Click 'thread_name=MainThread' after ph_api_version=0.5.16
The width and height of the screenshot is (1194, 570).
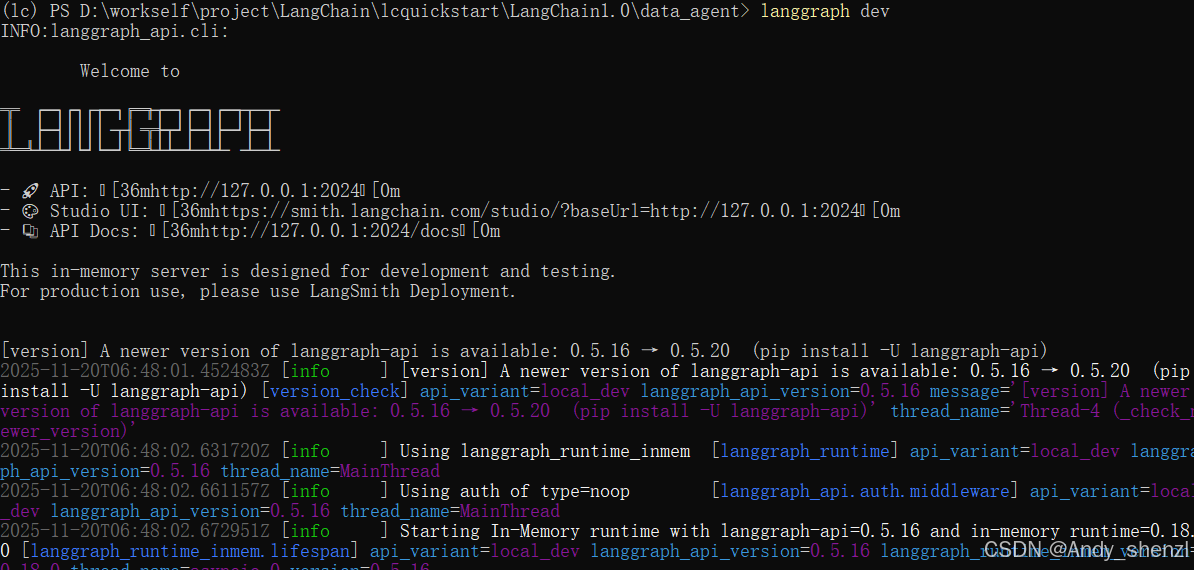330,470
